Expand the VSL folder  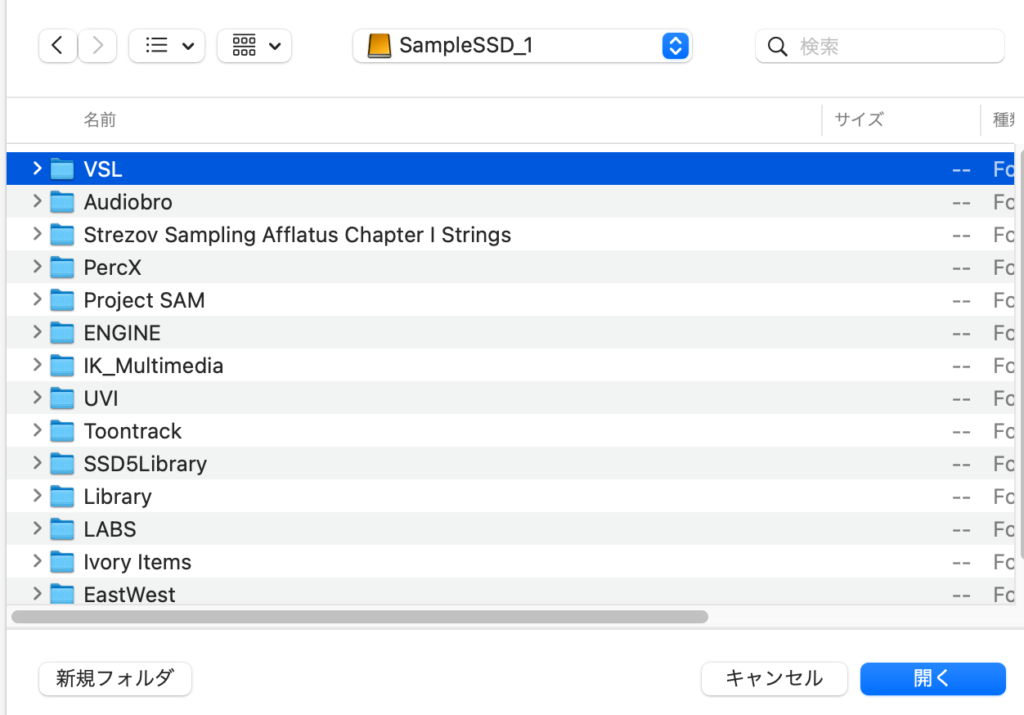point(37,168)
